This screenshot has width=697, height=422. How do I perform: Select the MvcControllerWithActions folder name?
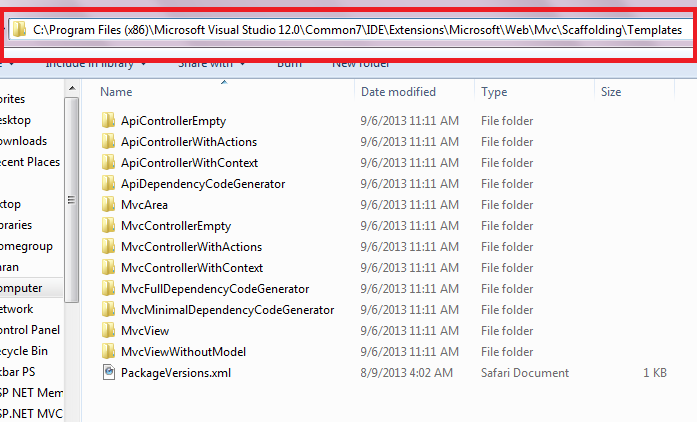192,247
